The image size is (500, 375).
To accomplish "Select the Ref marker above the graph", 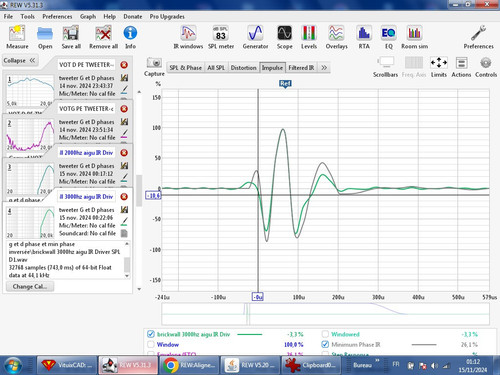I will click(285, 84).
